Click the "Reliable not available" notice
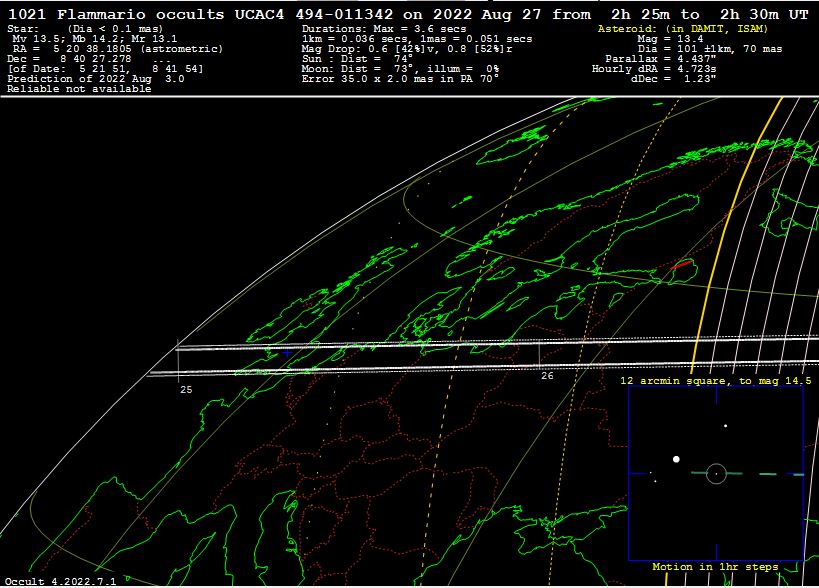The width and height of the screenshot is (819, 588). [x=79, y=89]
